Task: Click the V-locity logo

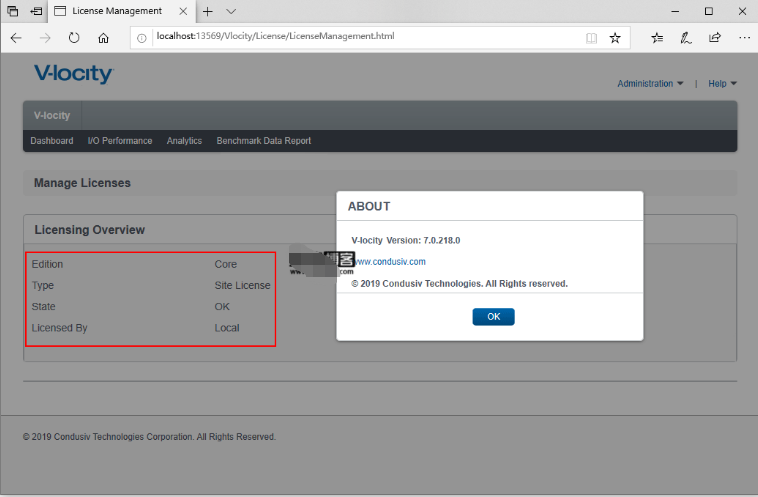Action: [73, 73]
